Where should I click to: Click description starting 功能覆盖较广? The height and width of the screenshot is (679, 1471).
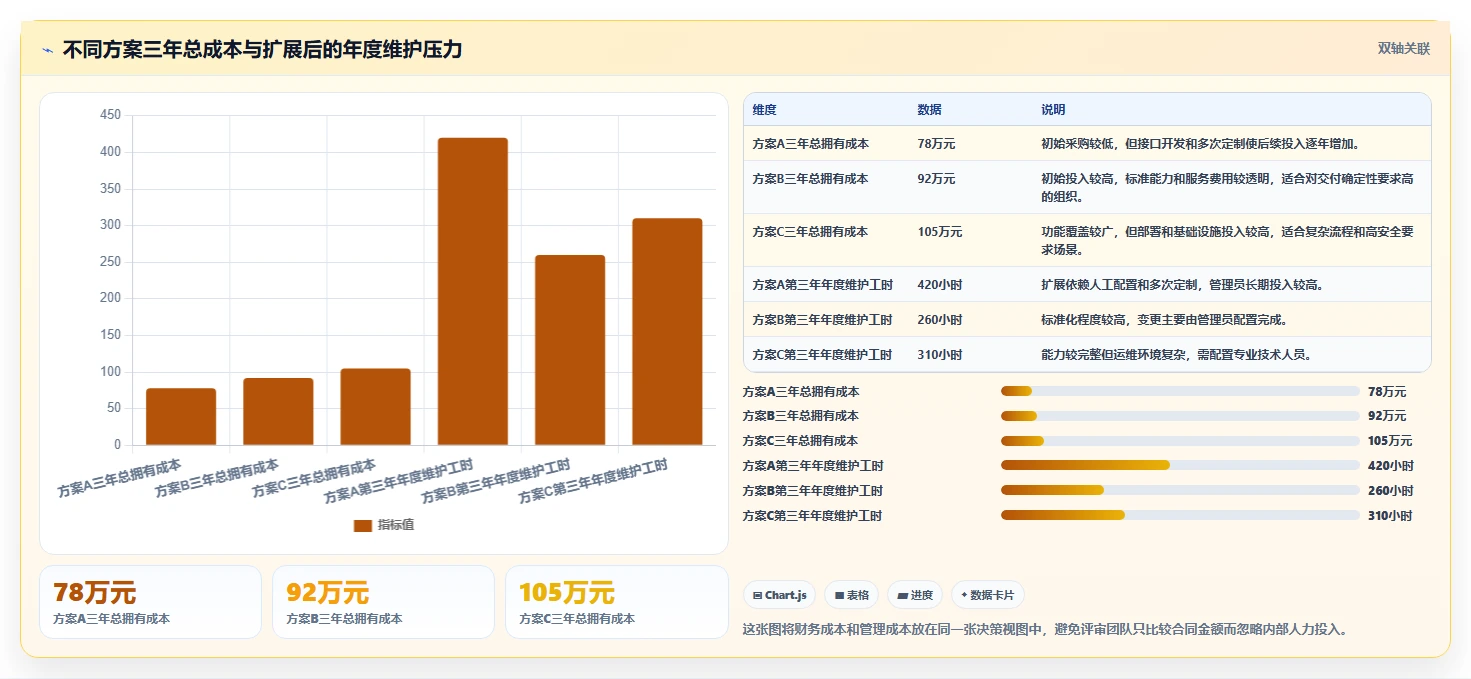point(1228,240)
